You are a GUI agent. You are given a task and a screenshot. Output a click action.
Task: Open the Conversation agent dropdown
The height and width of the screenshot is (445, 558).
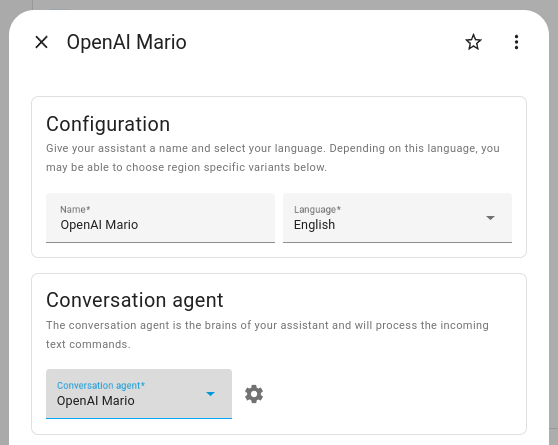click(139, 394)
